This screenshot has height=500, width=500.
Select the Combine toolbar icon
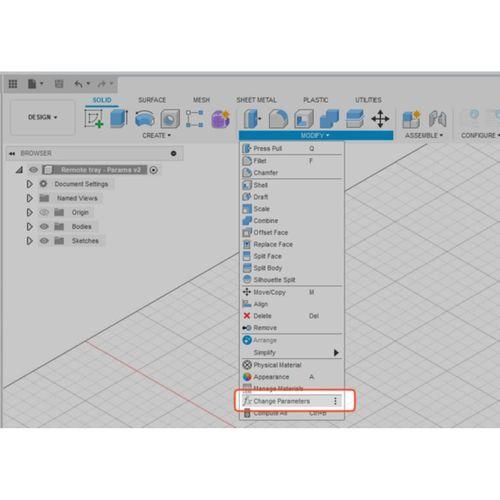329,119
